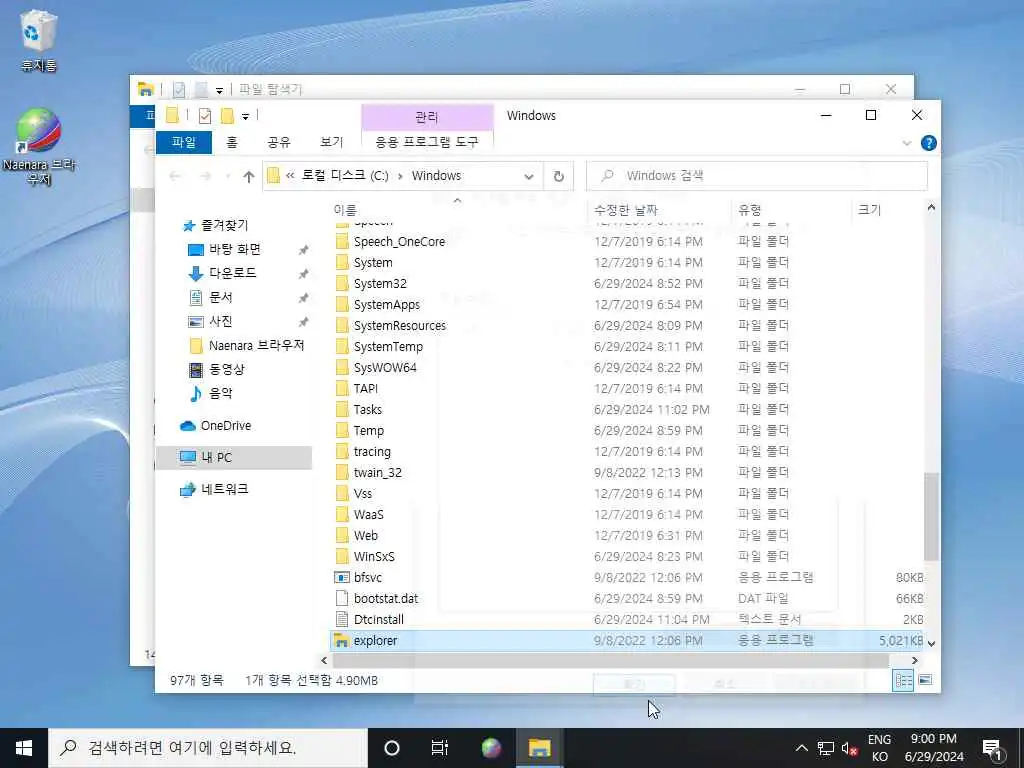Viewport: 1024px width, 768px height.
Task: Open the blue help question mark icon
Action: (928, 143)
